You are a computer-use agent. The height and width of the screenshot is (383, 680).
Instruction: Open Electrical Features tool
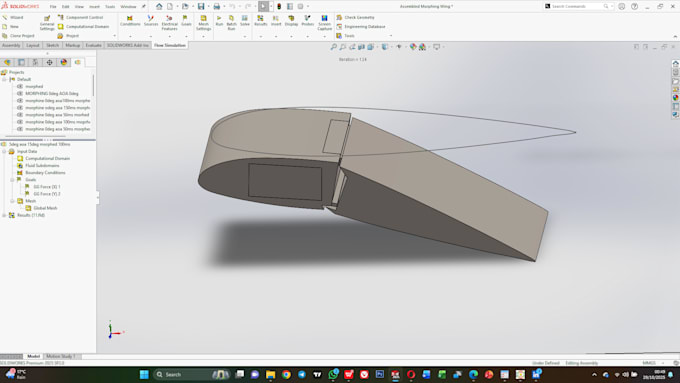point(169,22)
